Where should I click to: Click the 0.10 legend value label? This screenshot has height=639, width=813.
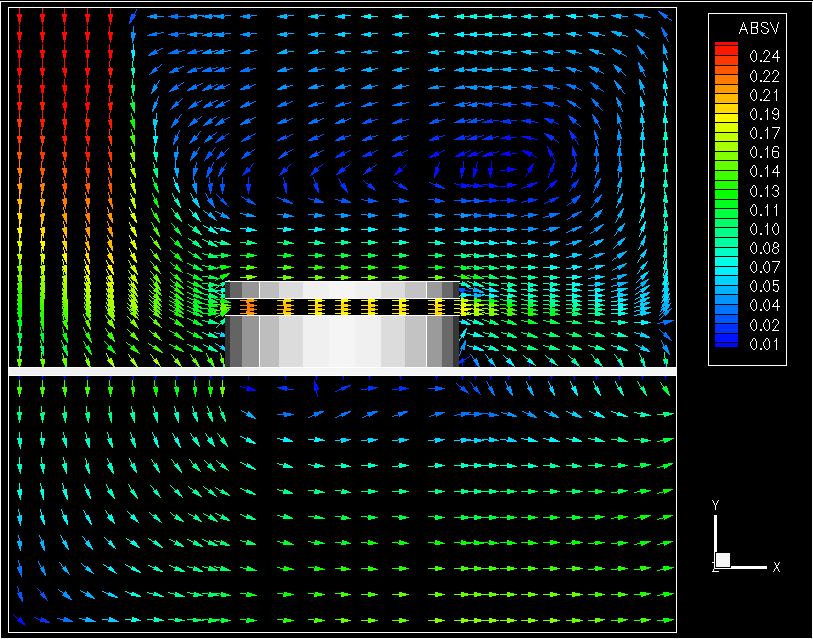[x=765, y=229]
